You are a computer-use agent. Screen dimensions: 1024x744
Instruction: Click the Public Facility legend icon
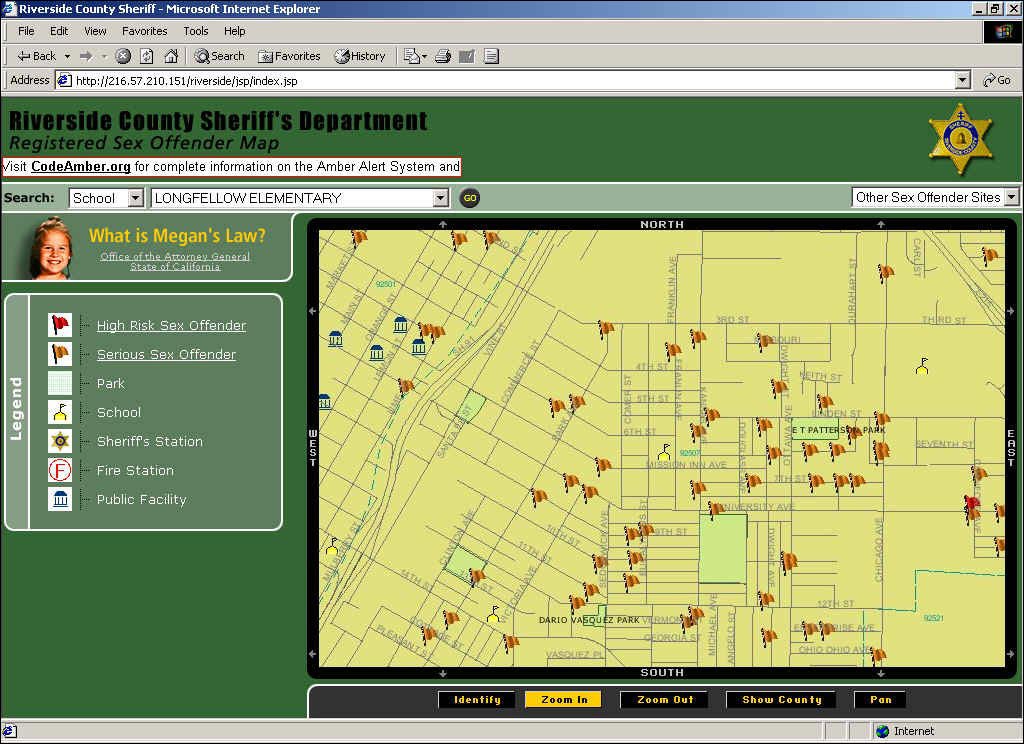(x=60, y=499)
